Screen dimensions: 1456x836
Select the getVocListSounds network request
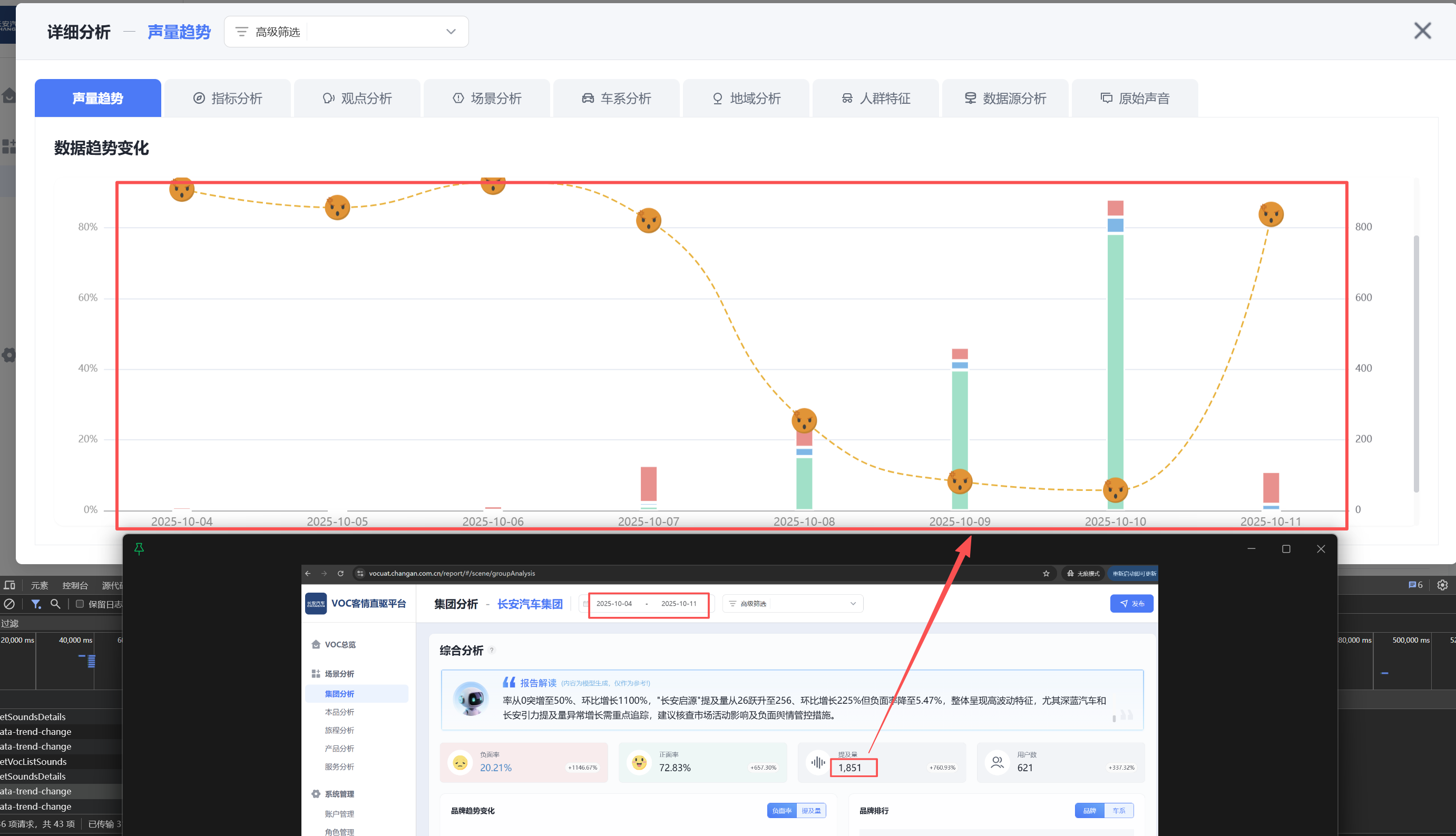34,761
